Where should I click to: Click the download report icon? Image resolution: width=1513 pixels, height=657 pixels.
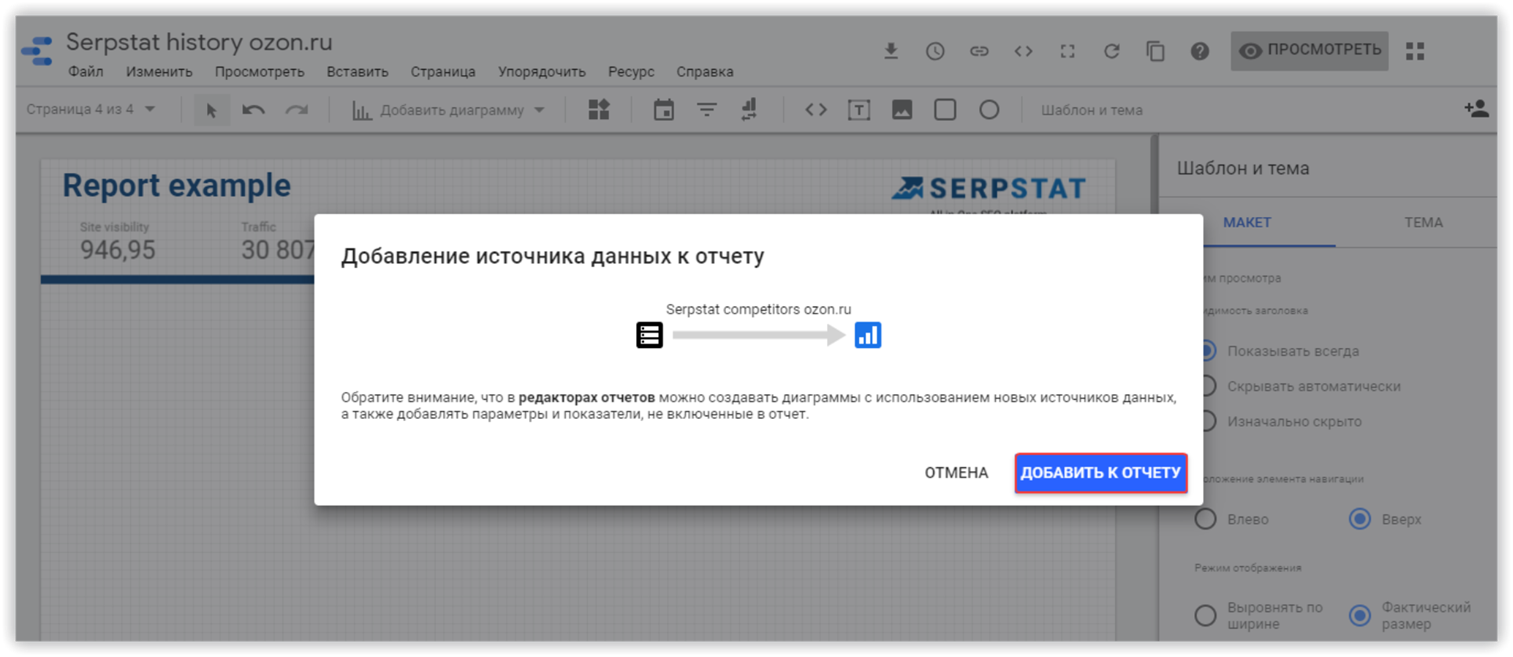[891, 51]
